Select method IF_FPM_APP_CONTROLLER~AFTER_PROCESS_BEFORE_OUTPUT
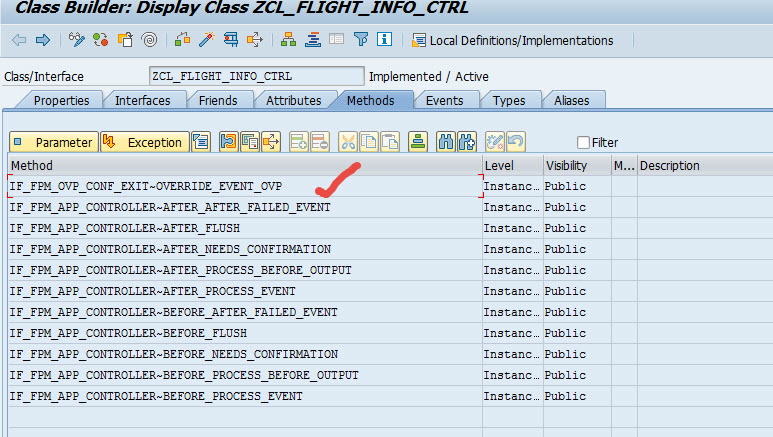773x437 pixels. (245, 270)
